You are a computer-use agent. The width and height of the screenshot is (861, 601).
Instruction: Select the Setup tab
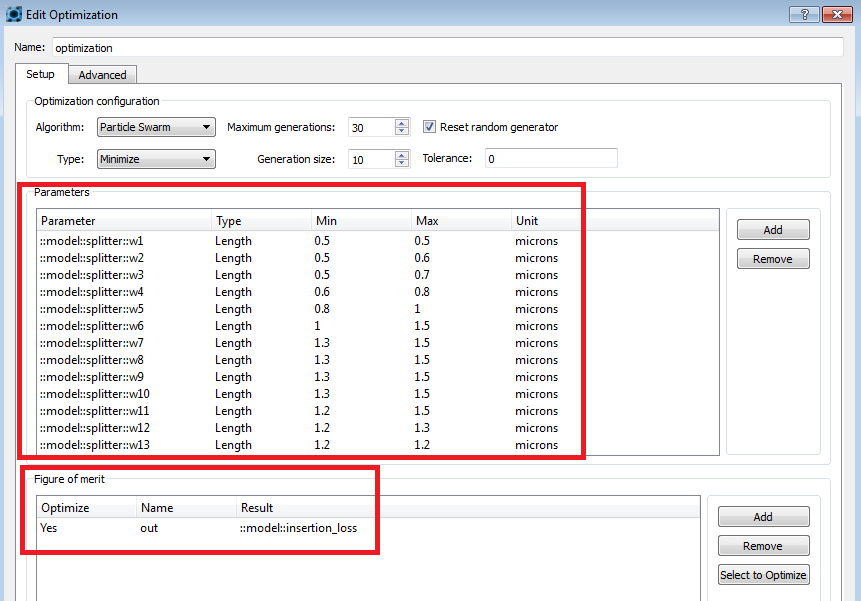41,74
